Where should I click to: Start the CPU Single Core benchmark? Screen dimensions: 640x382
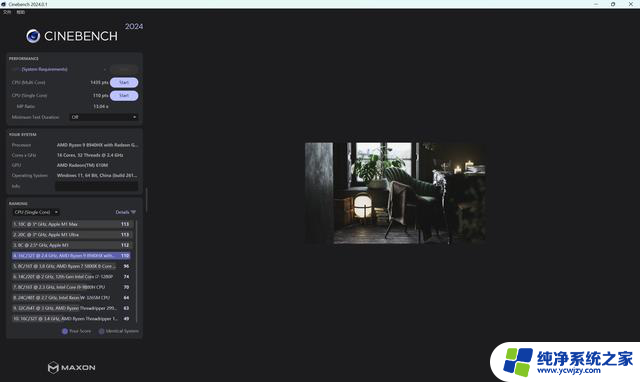(124, 96)
